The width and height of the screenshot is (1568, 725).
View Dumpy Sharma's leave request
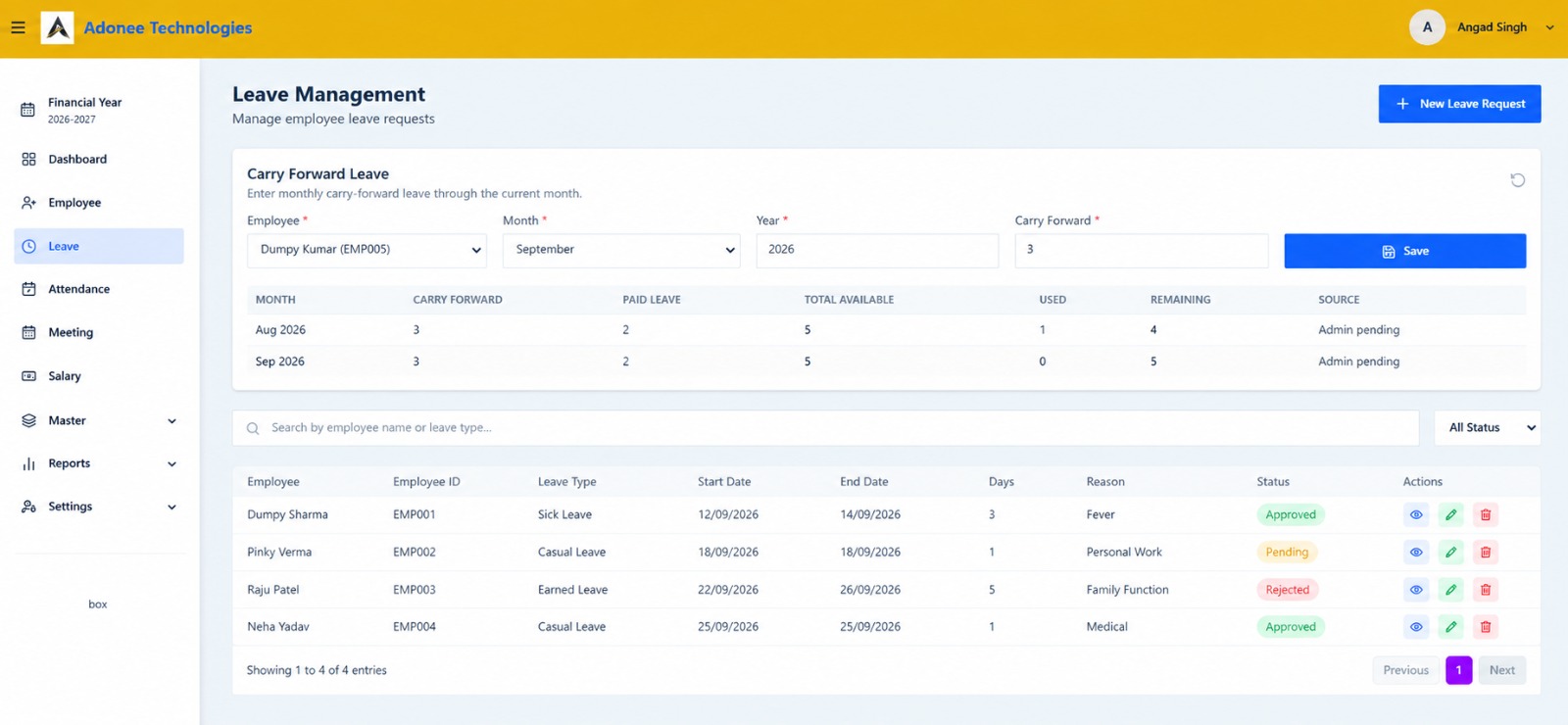[x=1416, y=514]
